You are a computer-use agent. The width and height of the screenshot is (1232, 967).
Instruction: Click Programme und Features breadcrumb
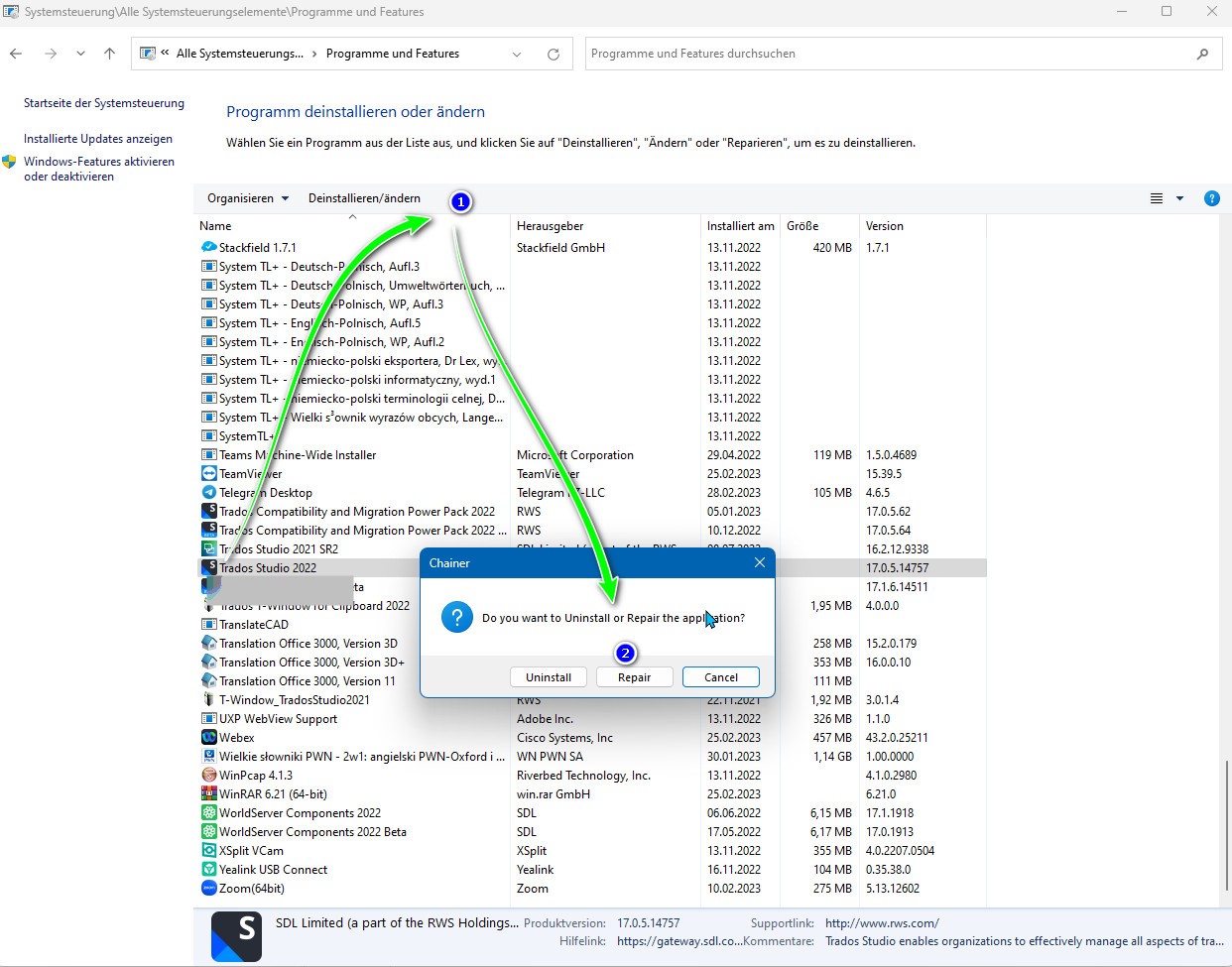(393, 55)
